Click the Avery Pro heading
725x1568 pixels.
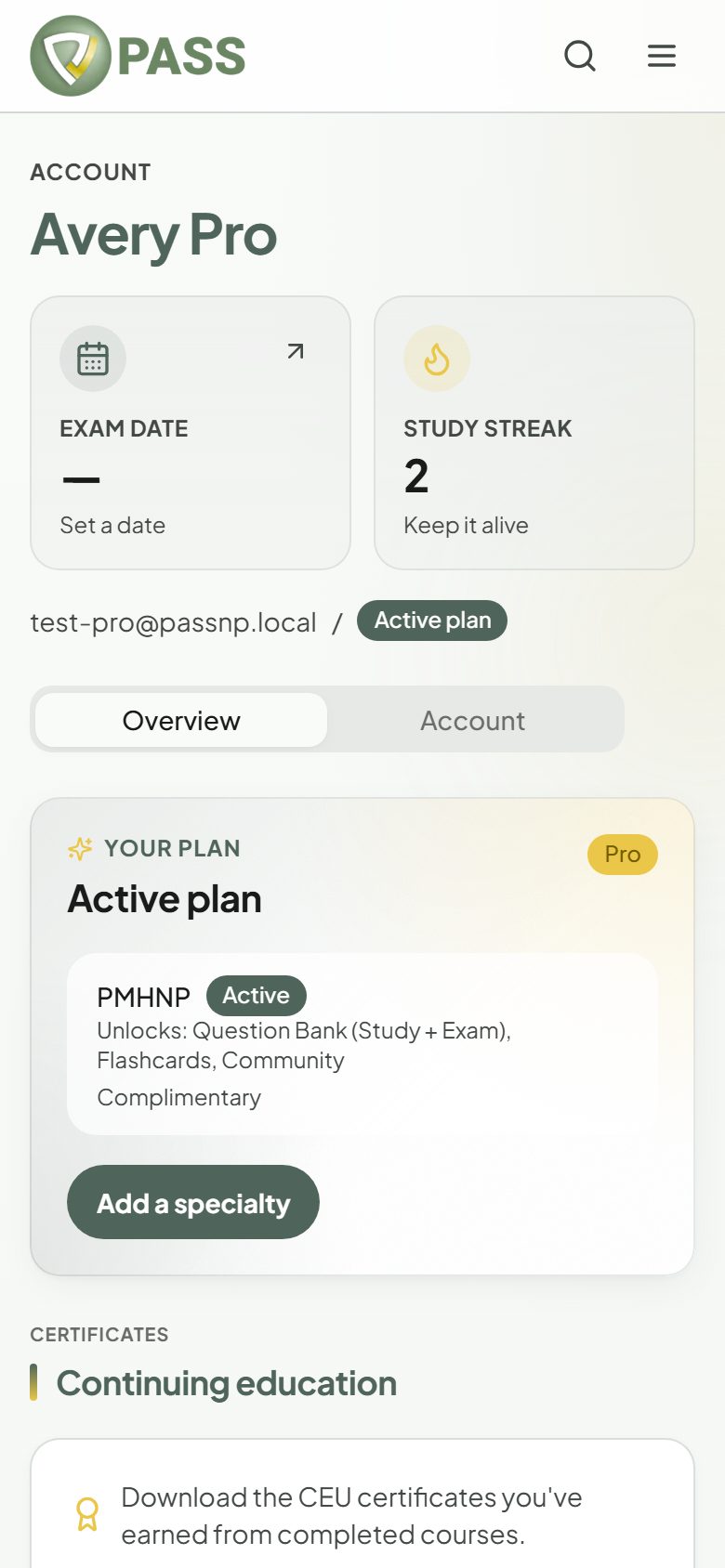point(154,234)
